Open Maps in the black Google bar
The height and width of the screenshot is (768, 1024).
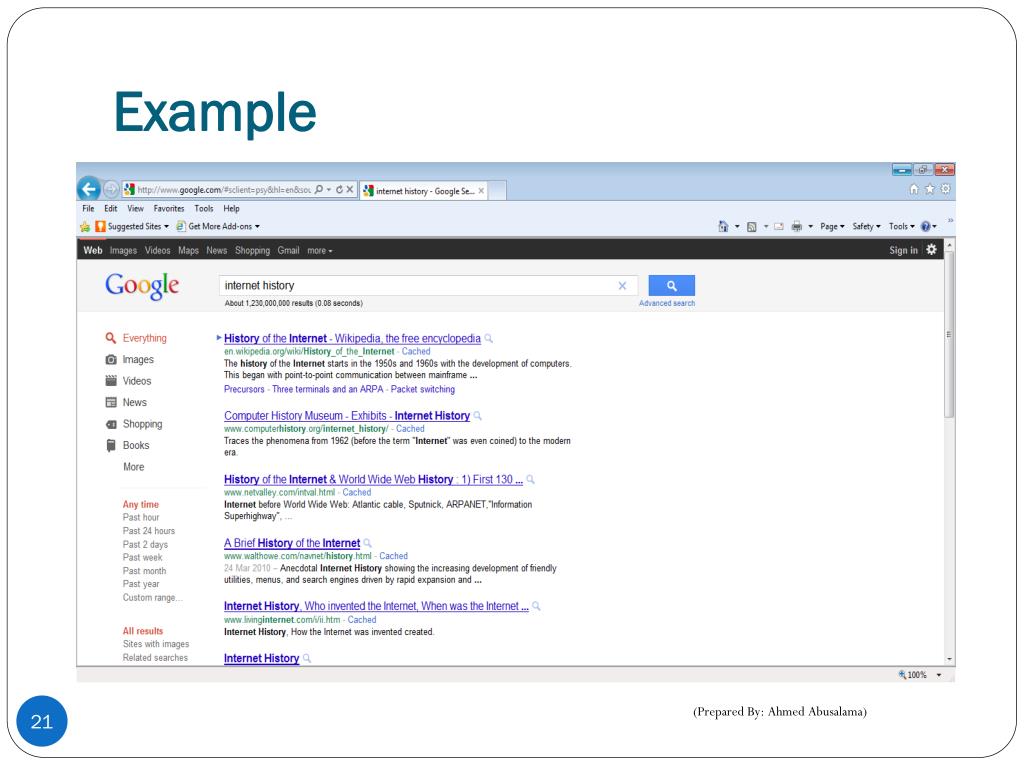[188, 250]
